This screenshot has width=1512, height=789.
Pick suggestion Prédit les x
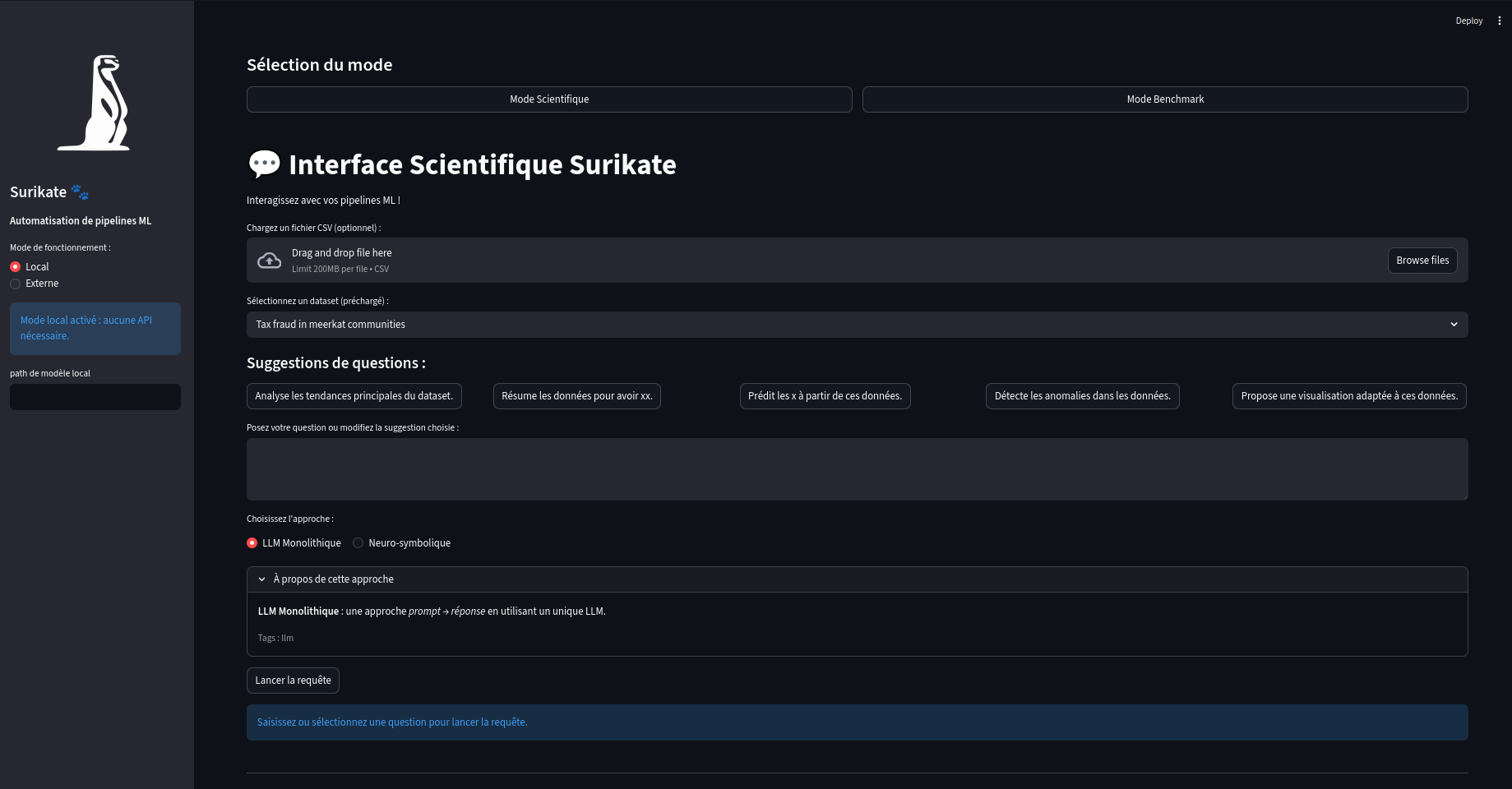(825, 396)
